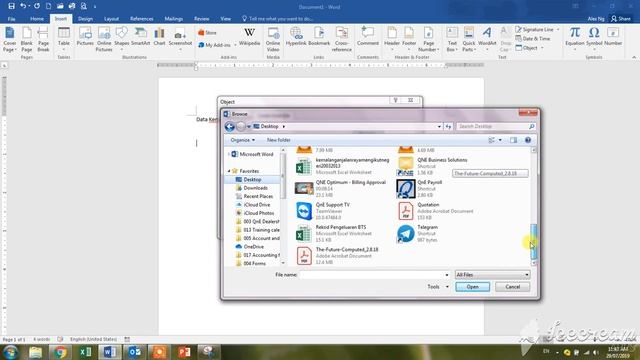This screenshot has height=360, width=640.
Task: Click the Share button
Action: [620, 19]
